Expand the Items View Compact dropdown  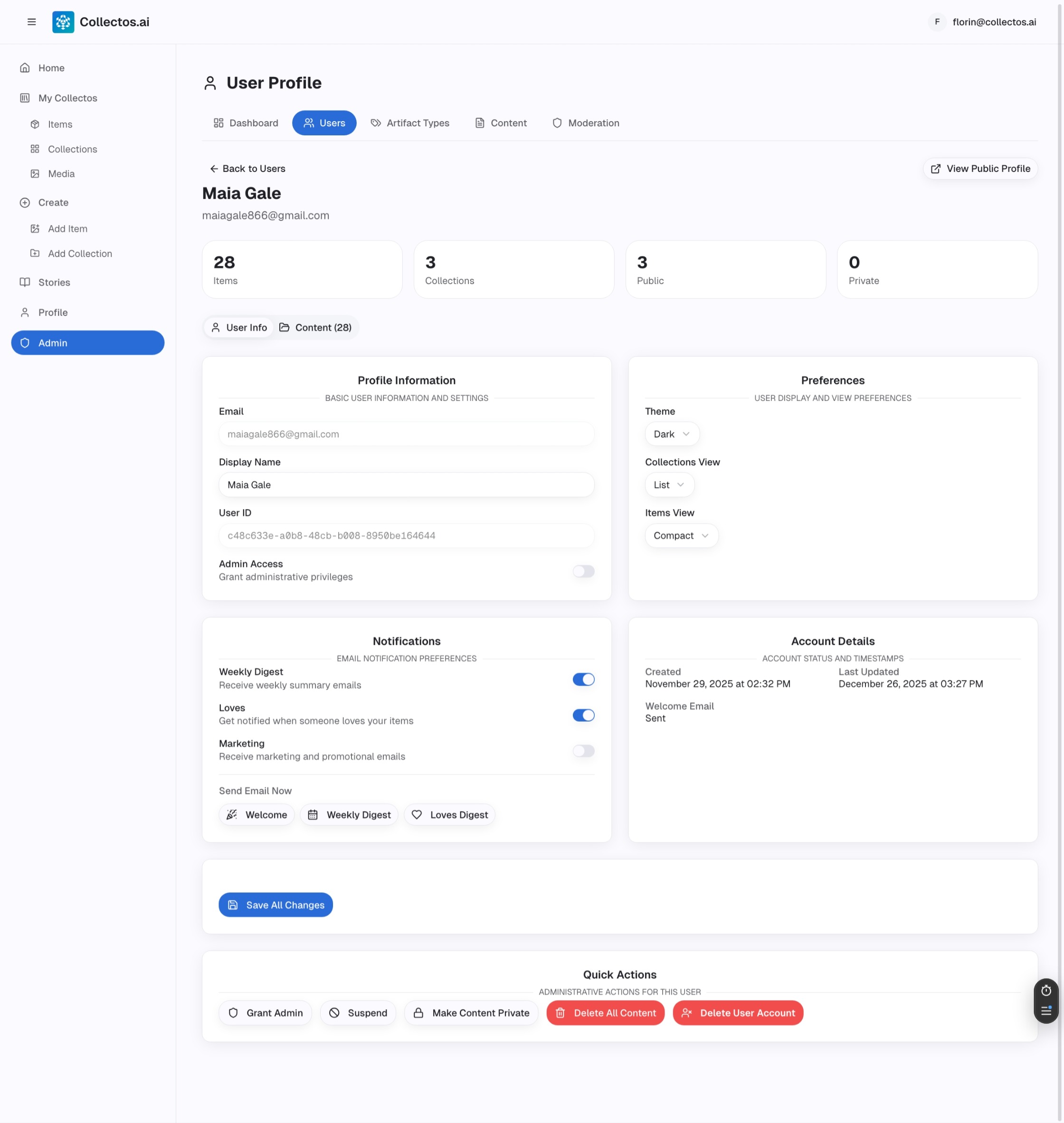tap(681, 535)
